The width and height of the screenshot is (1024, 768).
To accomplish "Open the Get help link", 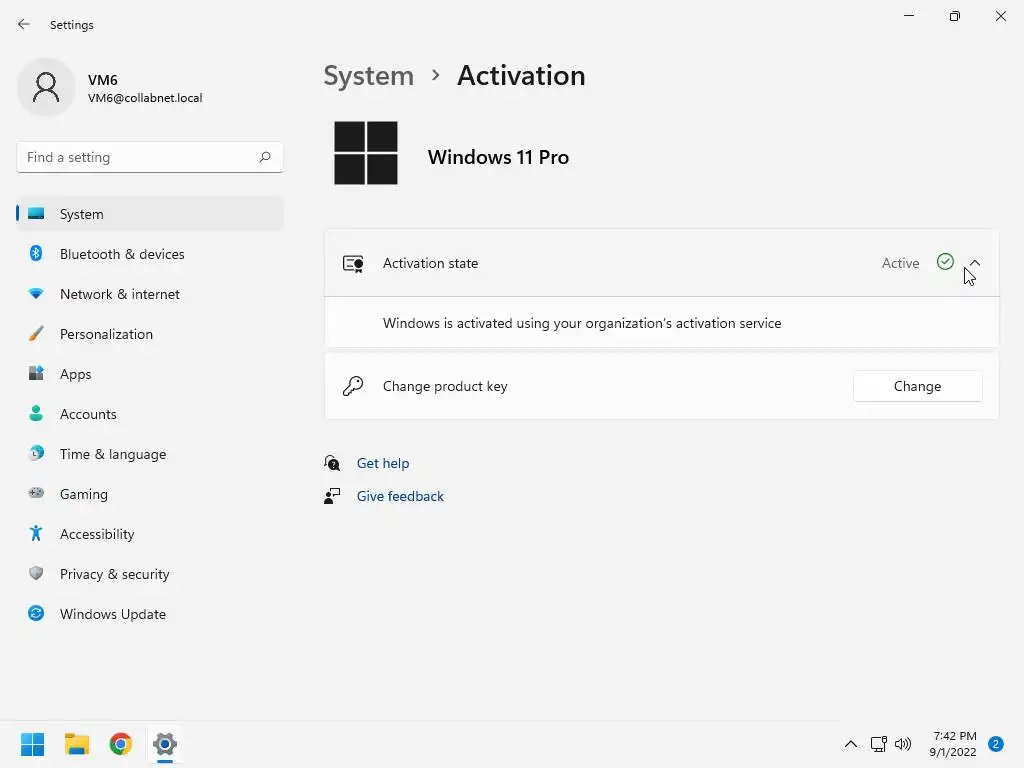I will pos(383,463).
